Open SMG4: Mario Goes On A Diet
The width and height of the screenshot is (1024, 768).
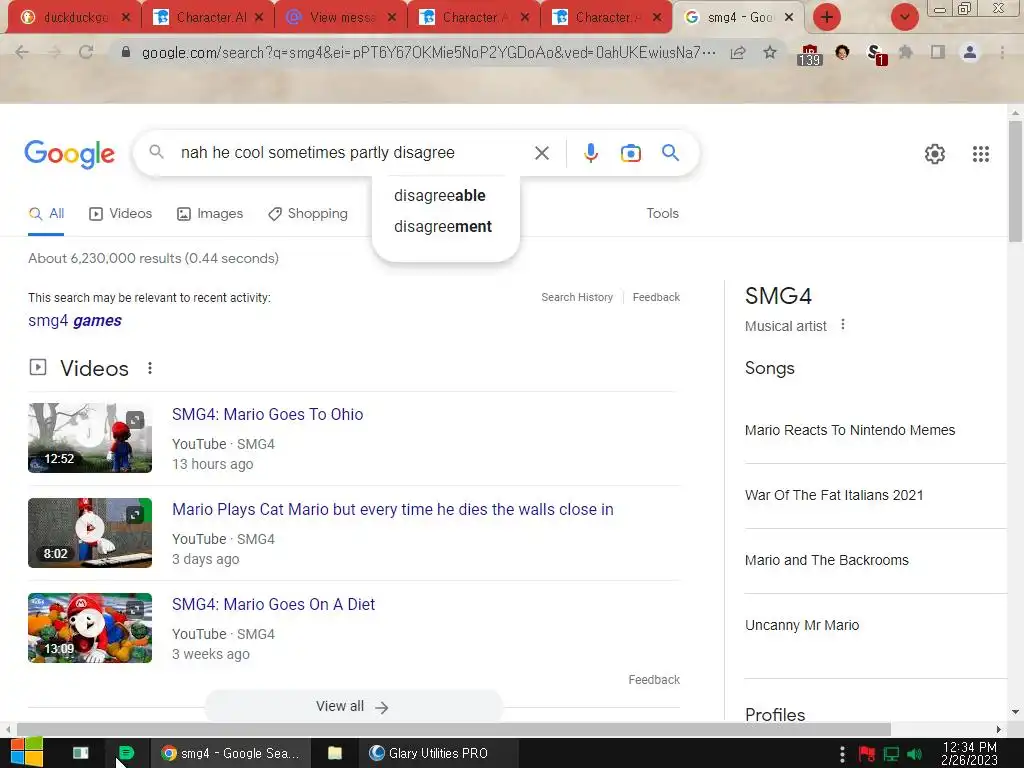pyautogui.click(x=273, y=605)
